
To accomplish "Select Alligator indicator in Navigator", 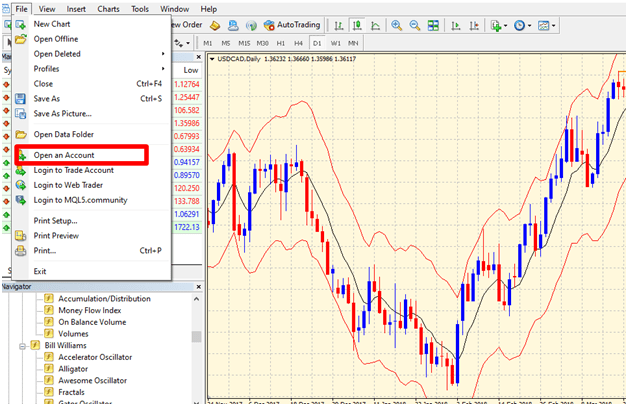I will (73, 369).
